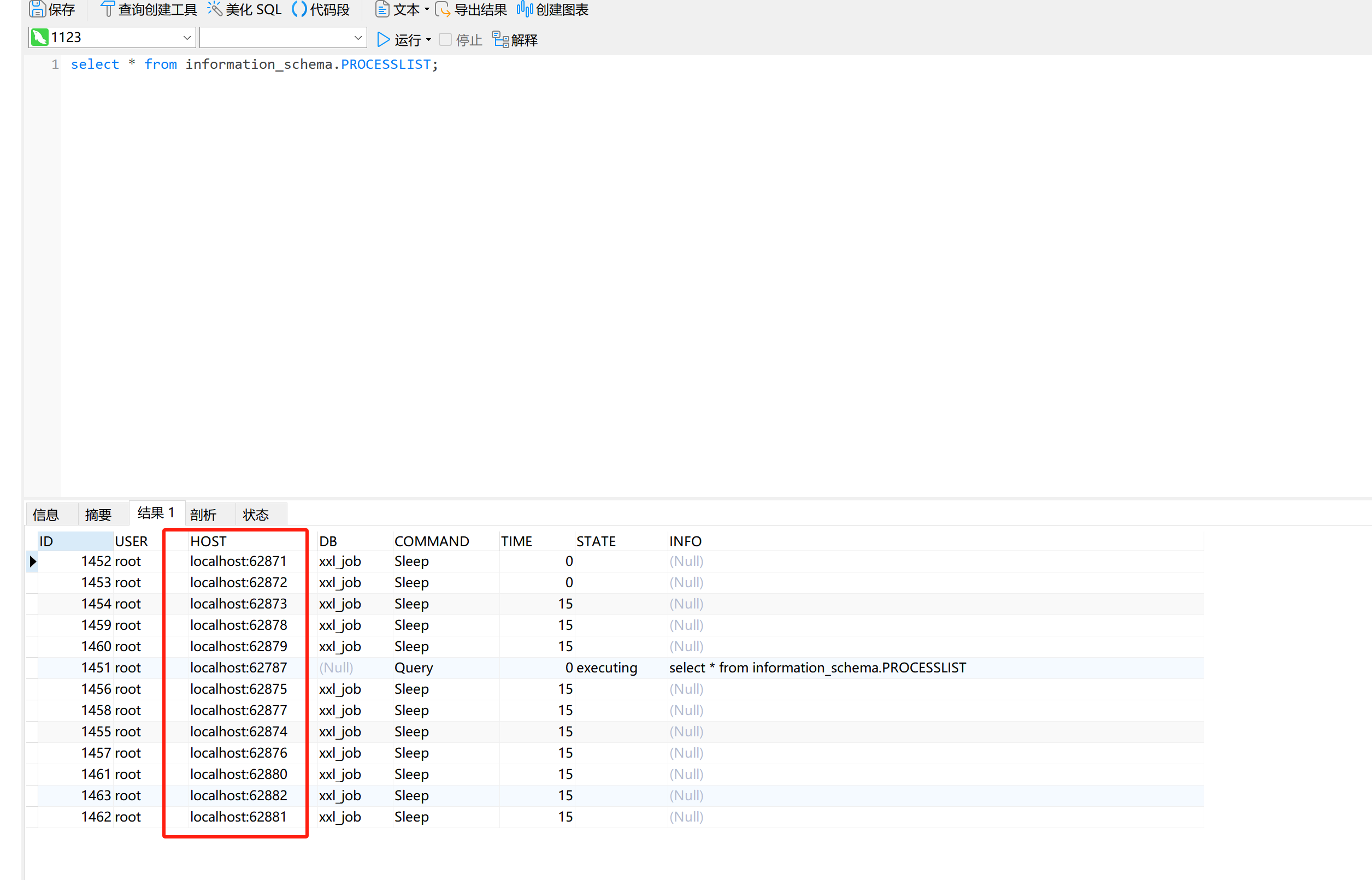Expand the Text (文本) dropdown arrow
Screen dimensions: 1372x880
point(427,9)
